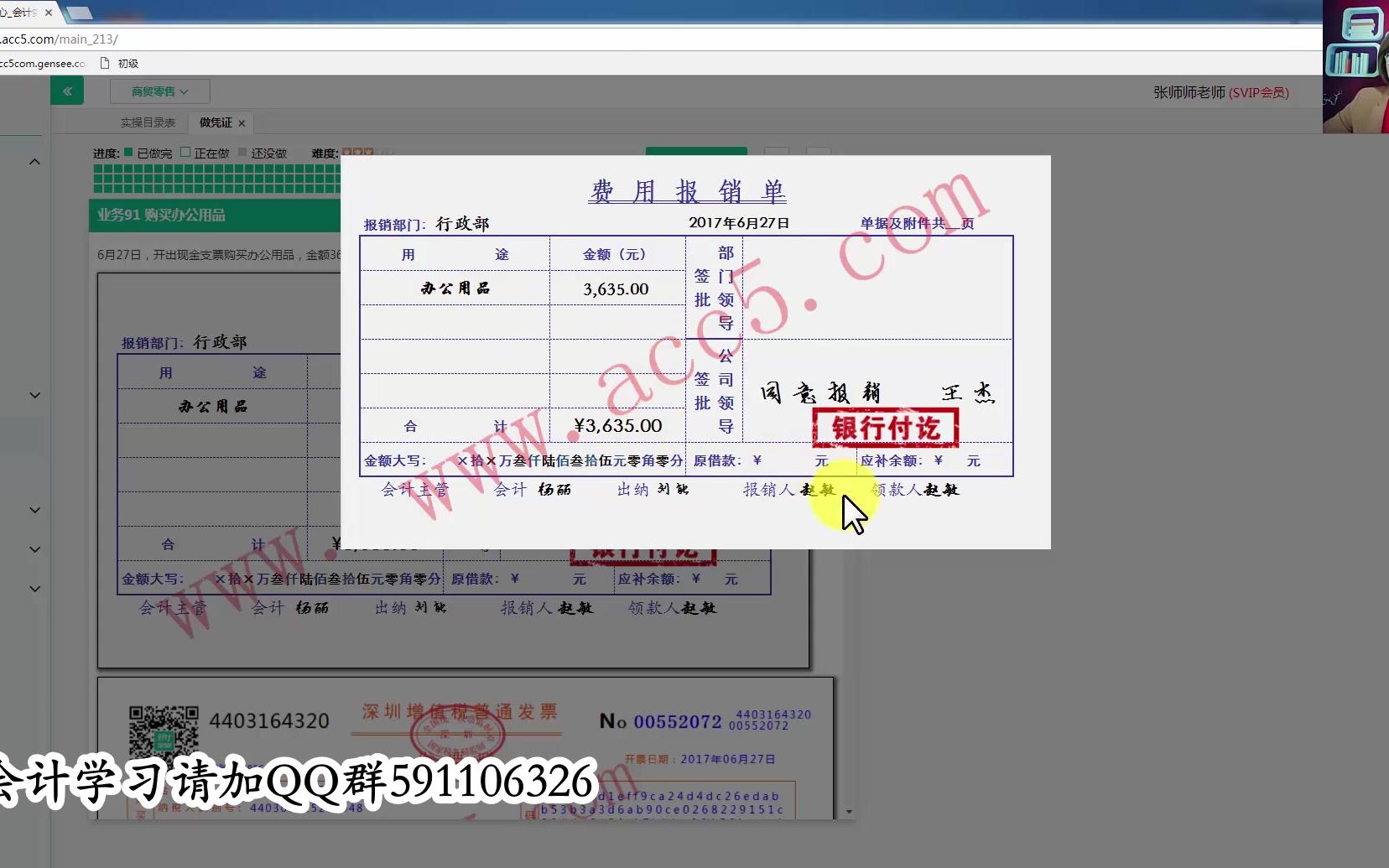1389x868 pixels.
Task: Click the 深圳增值税普通发票 invoice thumbnail
Action: click(x=466, y=748)
